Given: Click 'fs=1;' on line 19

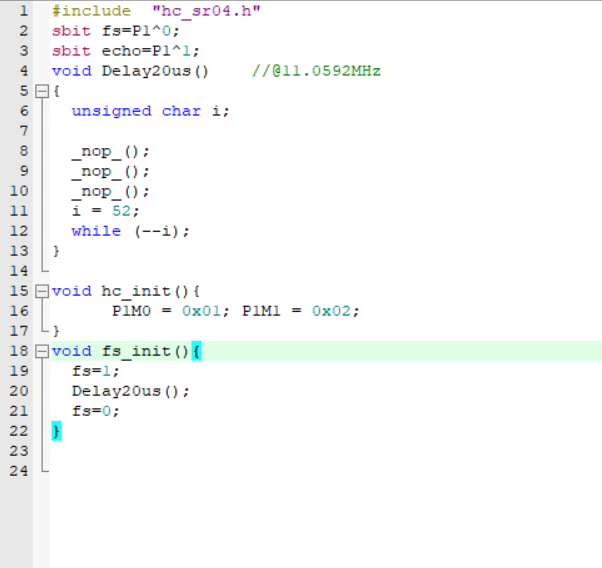Looking at the screenshot, I should click(96, 371).
